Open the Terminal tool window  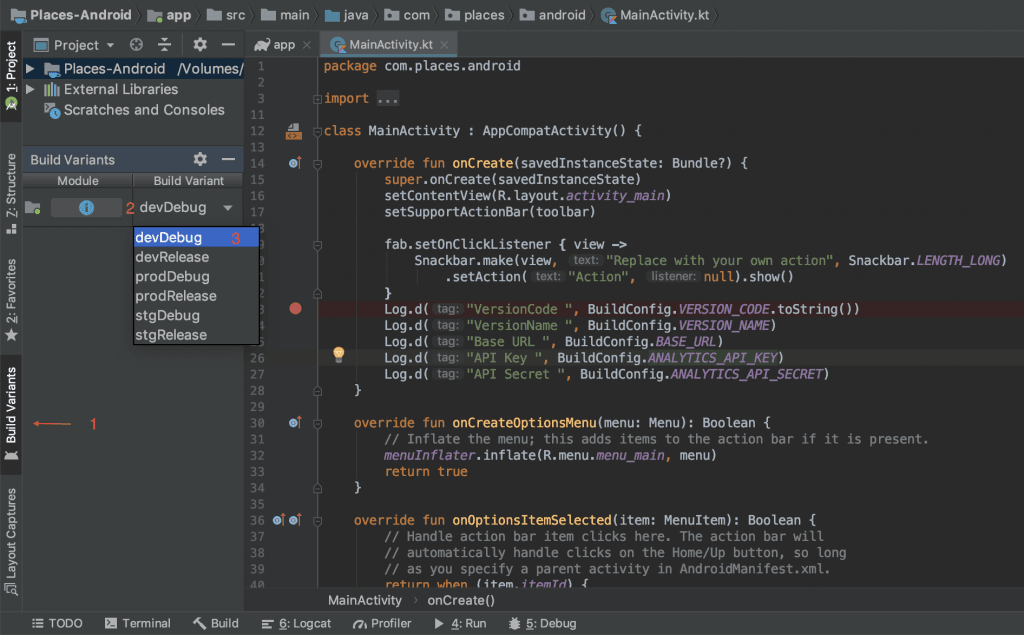[138, 623]
